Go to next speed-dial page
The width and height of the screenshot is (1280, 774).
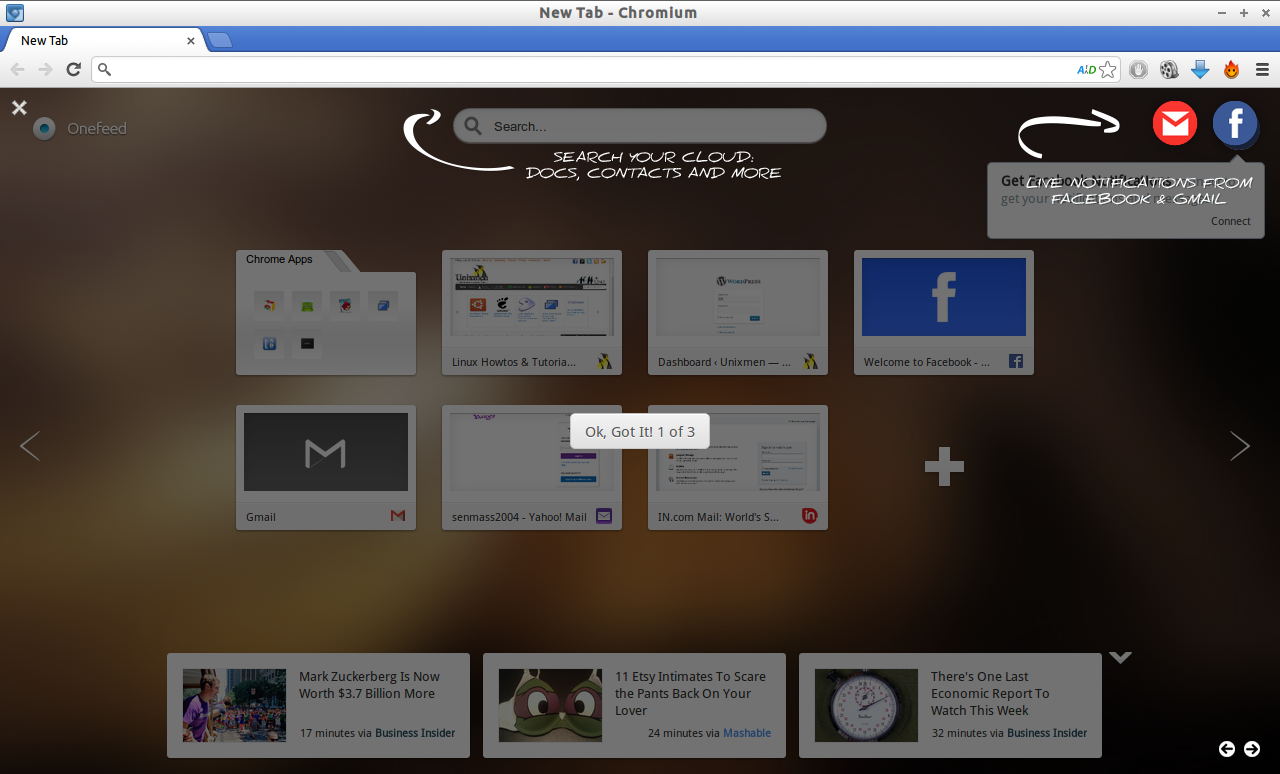tap(1240, 446)
